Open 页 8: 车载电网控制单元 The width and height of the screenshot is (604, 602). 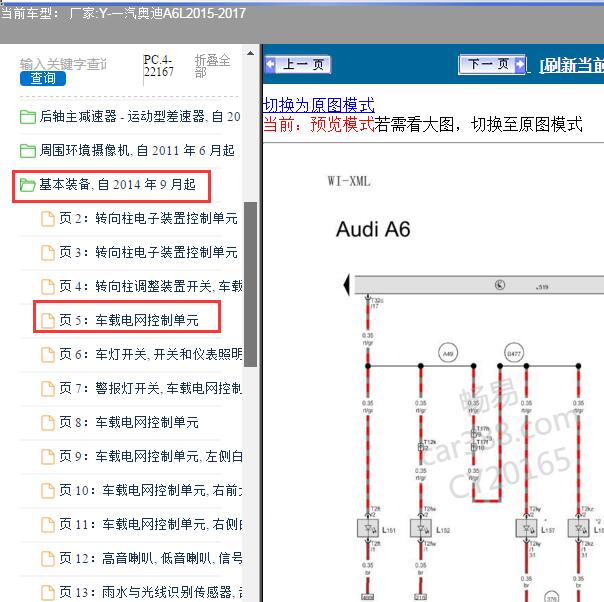click(129, 422)
